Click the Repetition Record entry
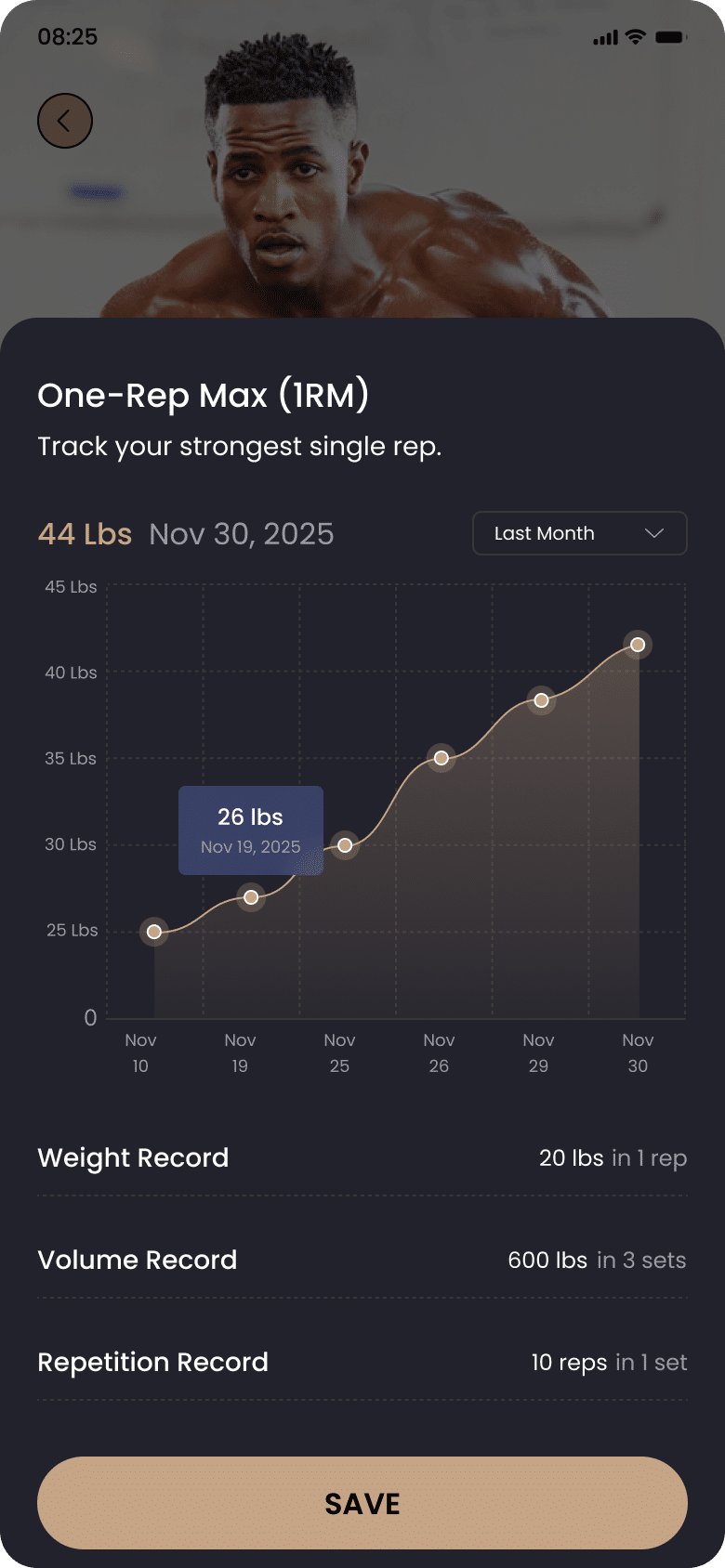This screenshot has width=725, height=1568. pyautogui.click(x=362, y=1362)
